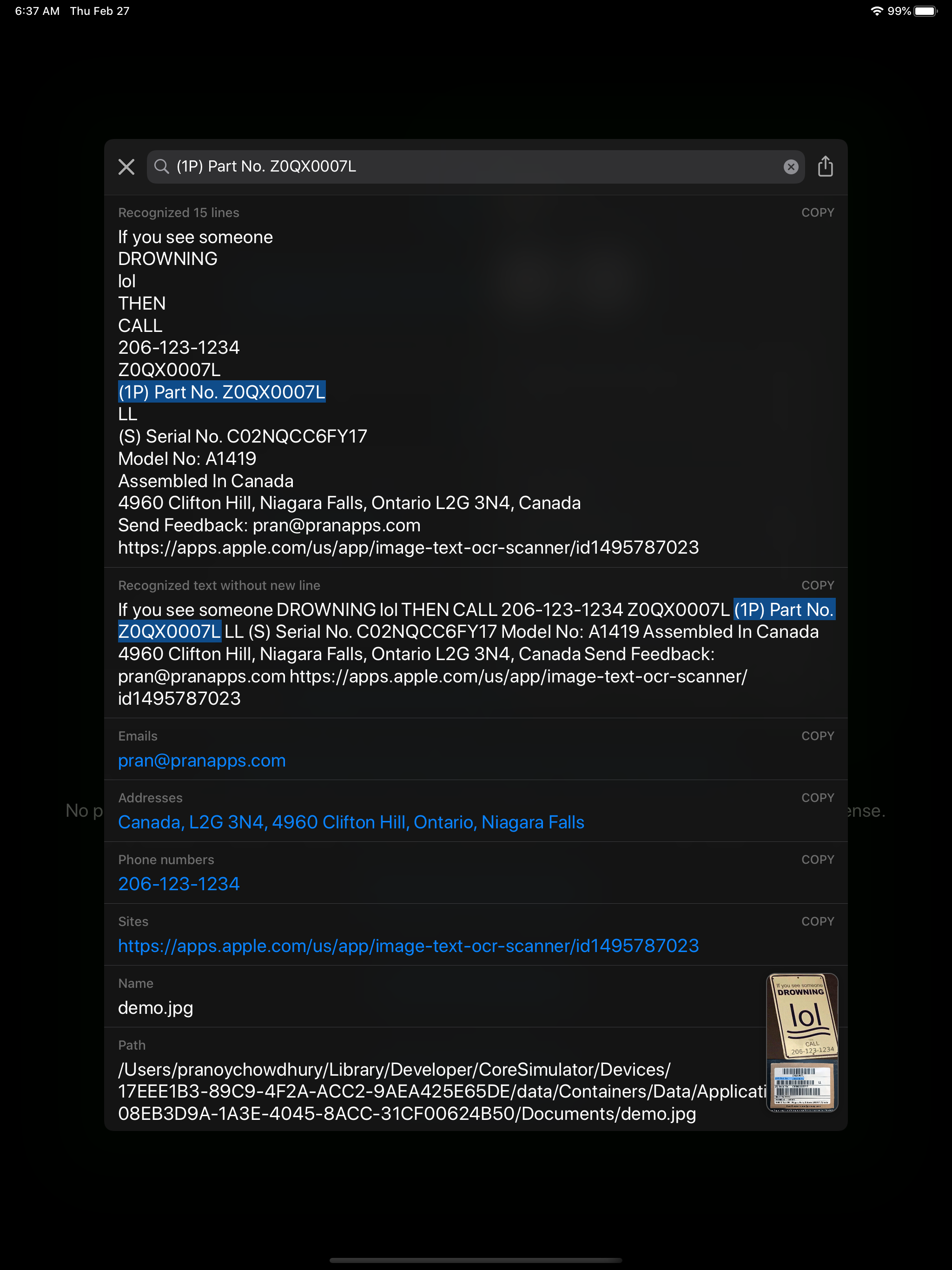Open the apps.apple.com OCR scanner link
The width and height of the screenshot is (952, 1270).
coord(408,946)
